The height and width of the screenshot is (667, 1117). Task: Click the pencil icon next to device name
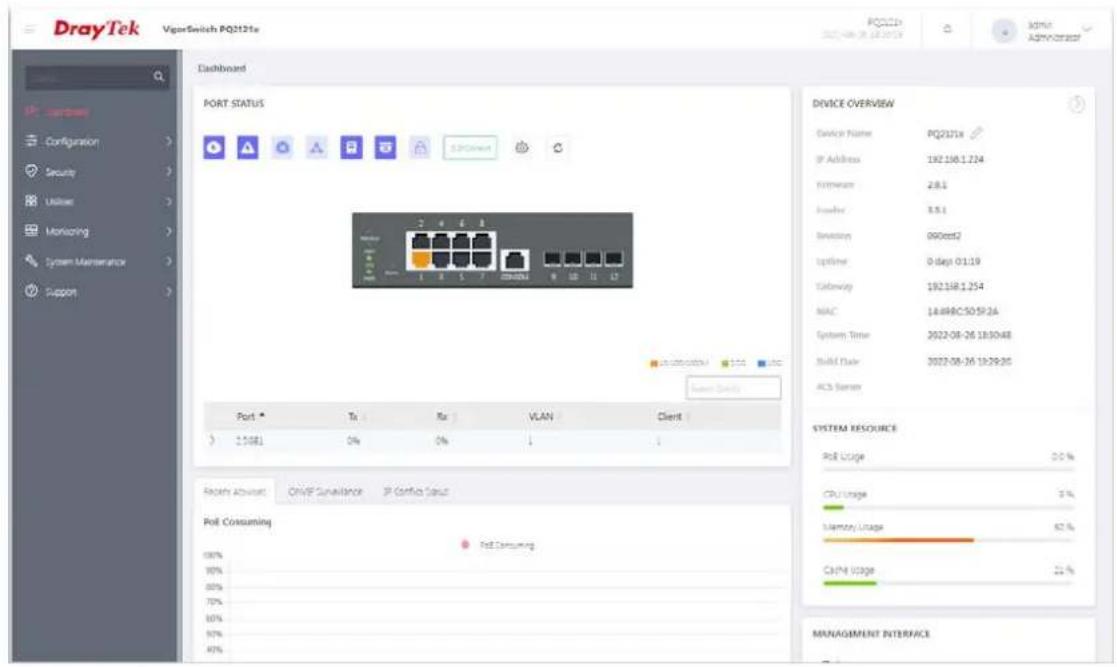(976, 133)
